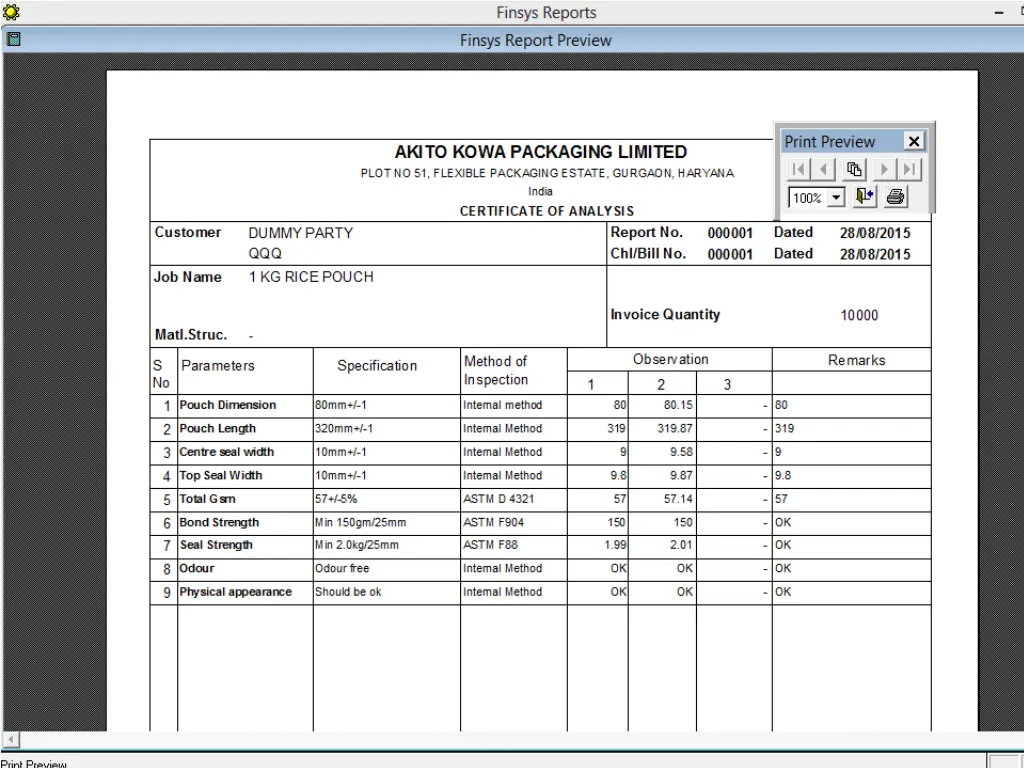Click observation value 9.58
This screenshot has height=768, width=1024.
point(681,452)
